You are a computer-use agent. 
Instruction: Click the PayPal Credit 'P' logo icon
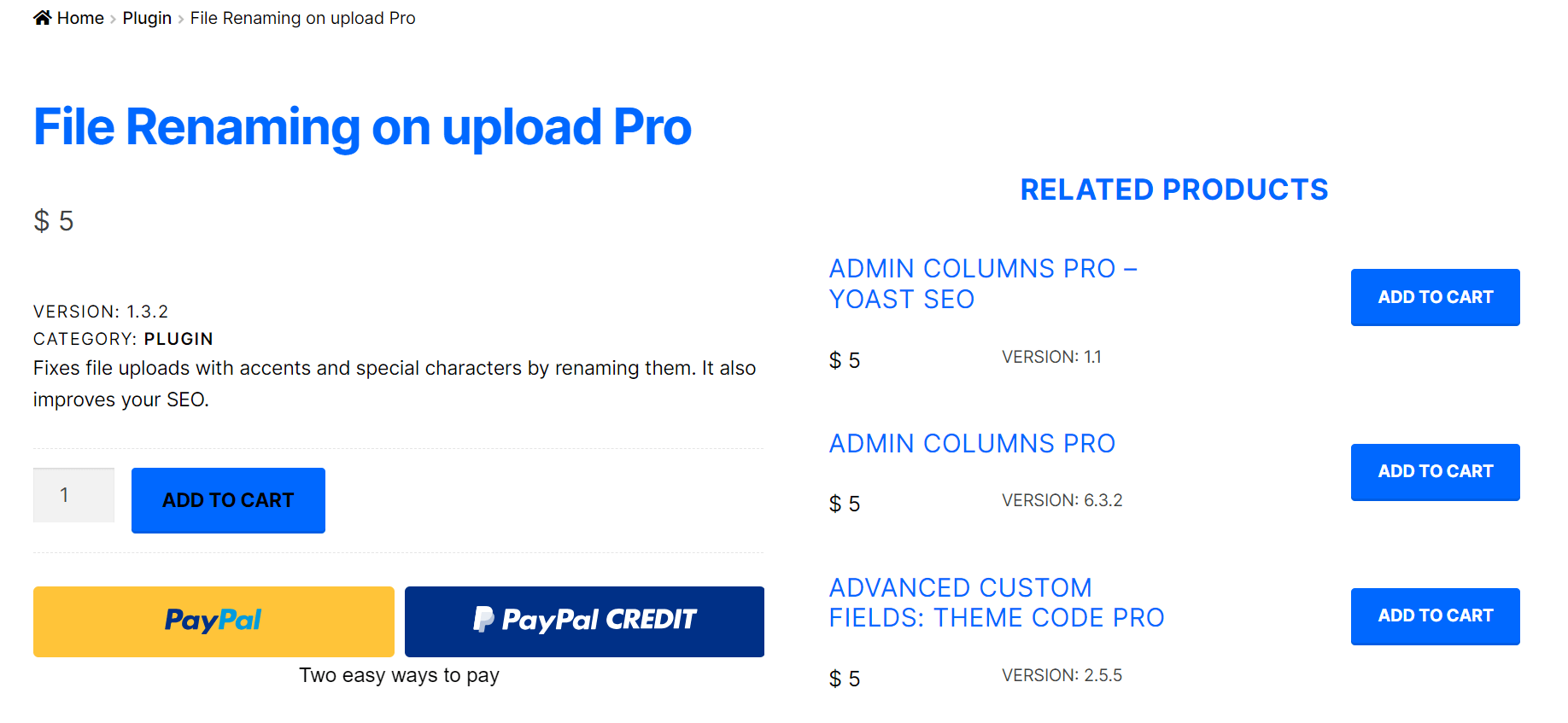tap(483, 619)
